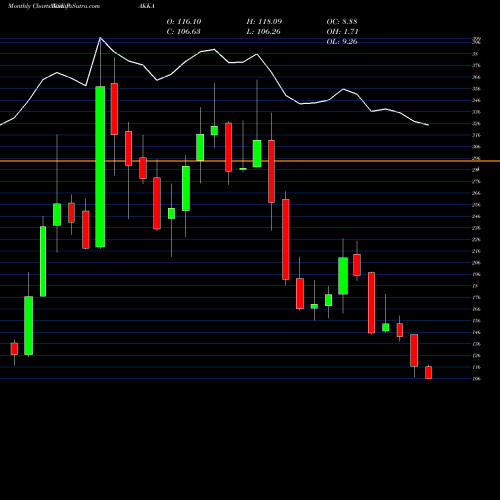Click the OC: 8.88 value

342,22
